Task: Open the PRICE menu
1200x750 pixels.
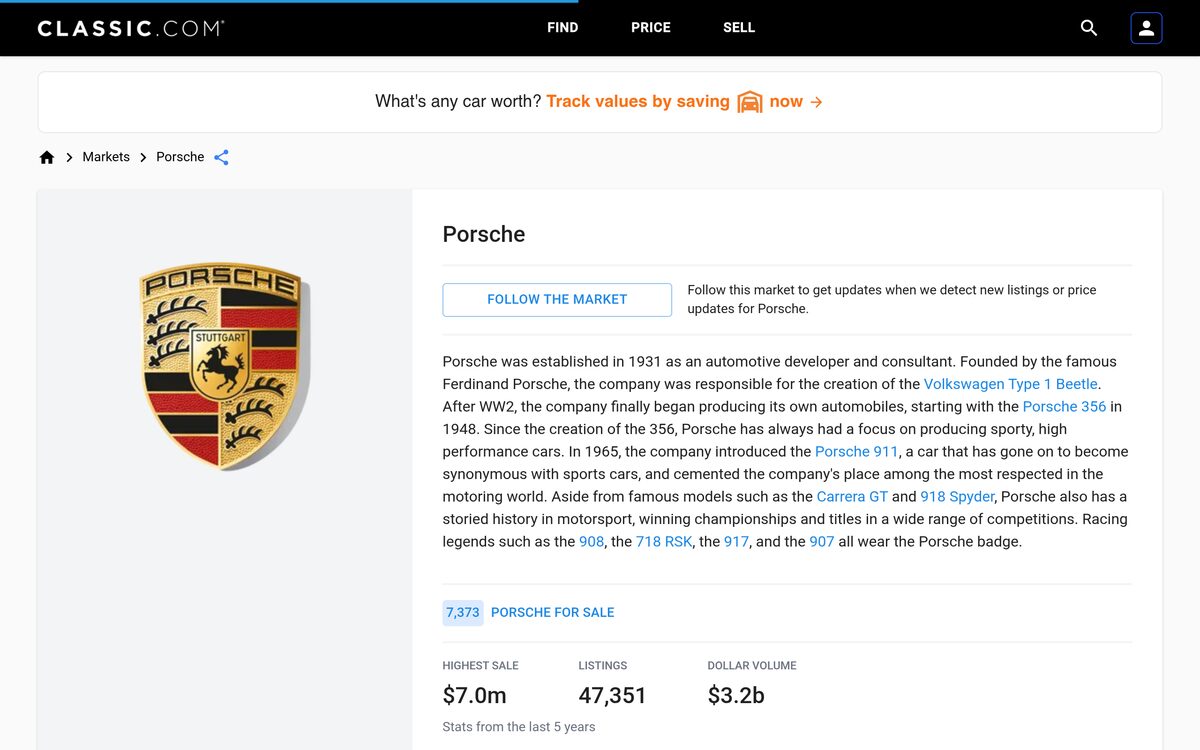Action: (x=651, y=28)
